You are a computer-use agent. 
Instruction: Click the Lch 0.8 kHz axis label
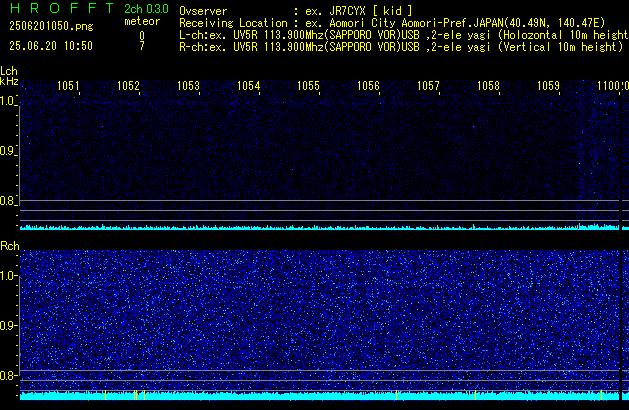pos(7,201)
